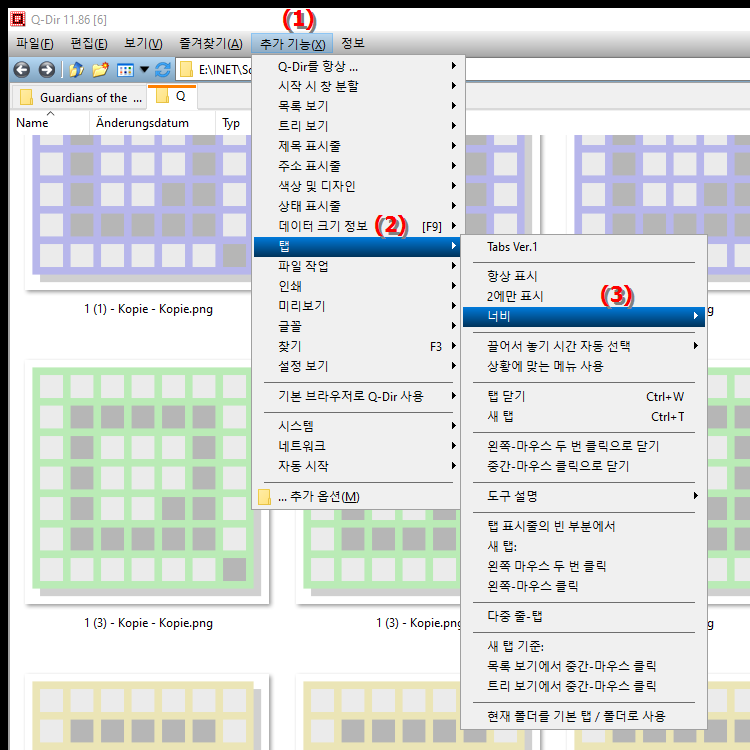The width and height of the screenshot is (750, 750).
Task: Open the 설정 보기 submenu
Action: [356, 366]
